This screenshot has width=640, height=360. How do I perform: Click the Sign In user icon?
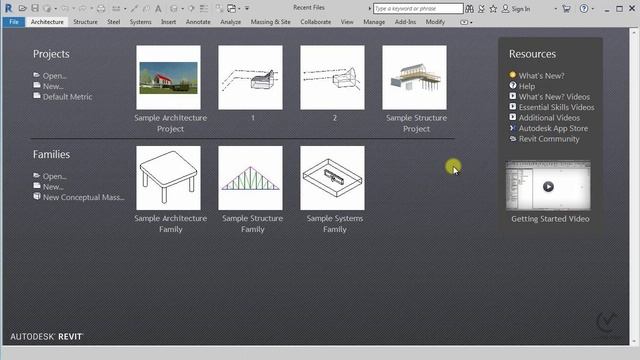pyautogui.click(x=505, y=9)
